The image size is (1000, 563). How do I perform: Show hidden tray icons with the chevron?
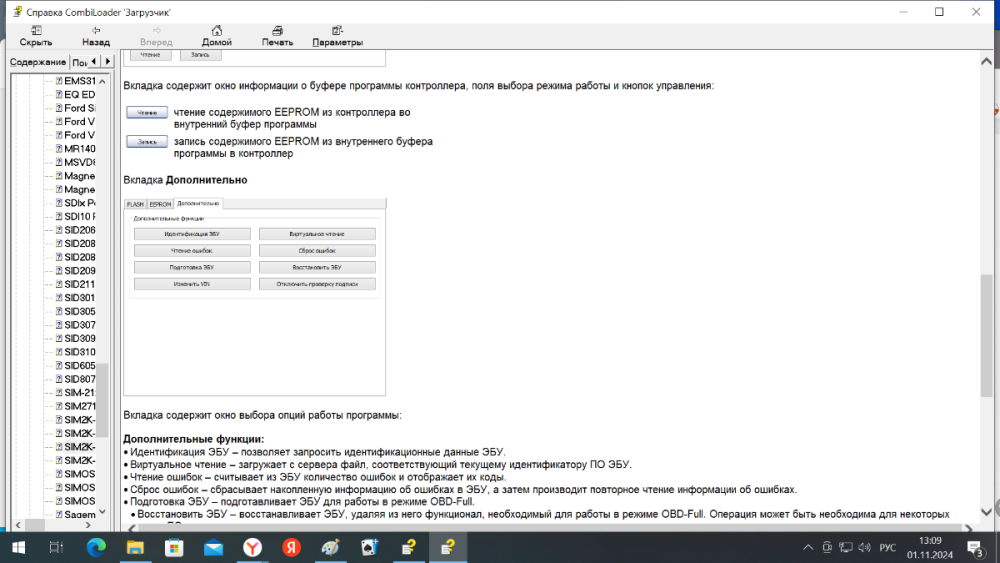click(x=807, y=548)
